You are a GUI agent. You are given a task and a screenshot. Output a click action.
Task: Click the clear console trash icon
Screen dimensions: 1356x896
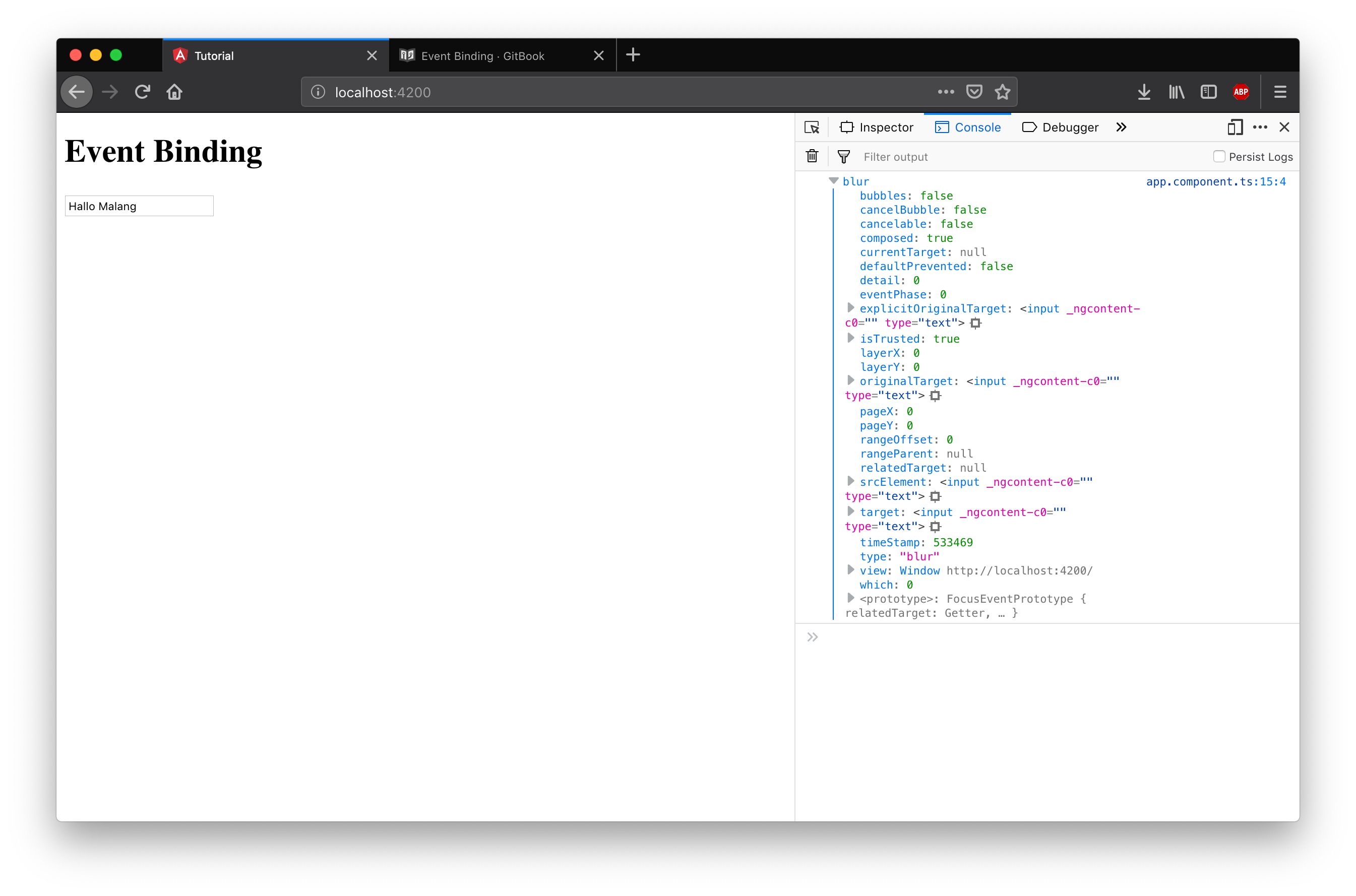[x=812, y=156]
